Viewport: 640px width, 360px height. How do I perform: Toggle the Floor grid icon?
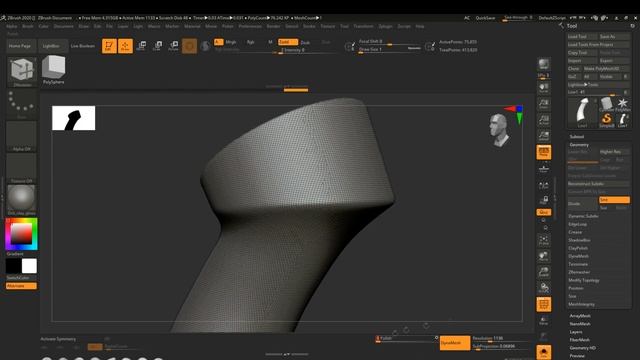544,169
